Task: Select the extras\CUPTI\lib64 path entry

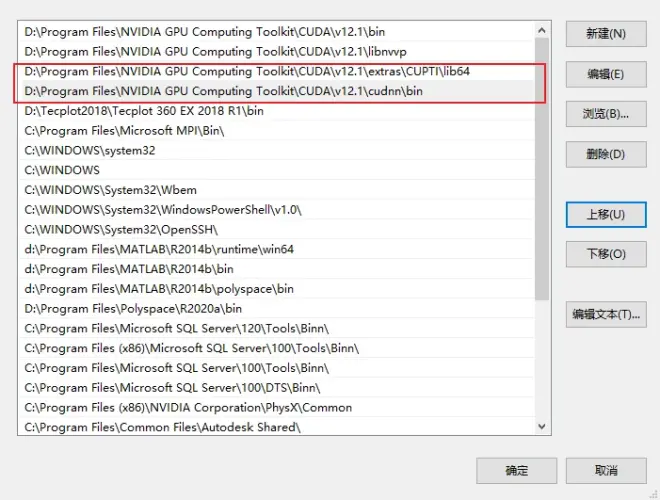Action: [x=276, y=72]
